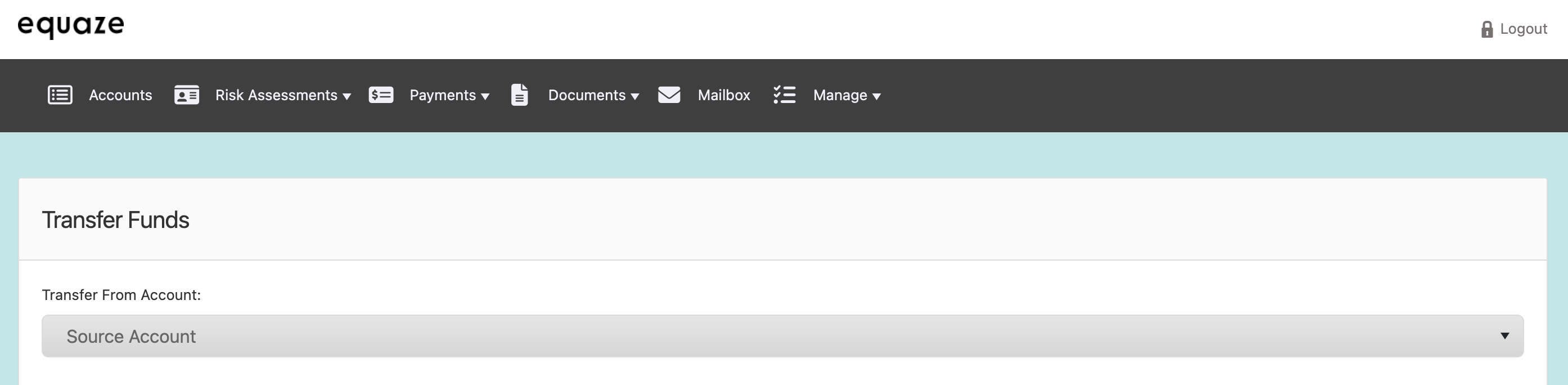Image resolution: width=1568 pixels, height=385 pixels.
Task: Click the Documents file icon
Action: tap(519, 95)
